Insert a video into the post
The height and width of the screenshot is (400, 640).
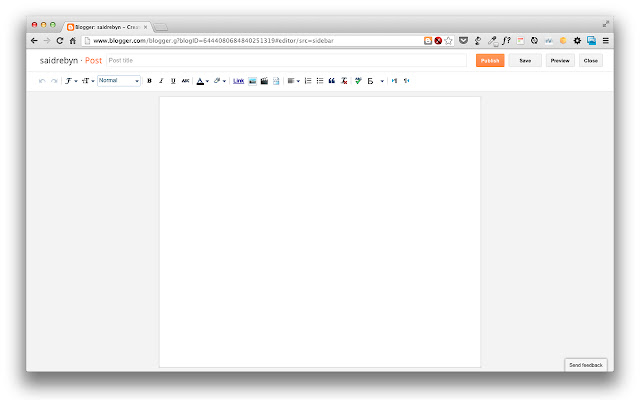click(x=264, y=80)
